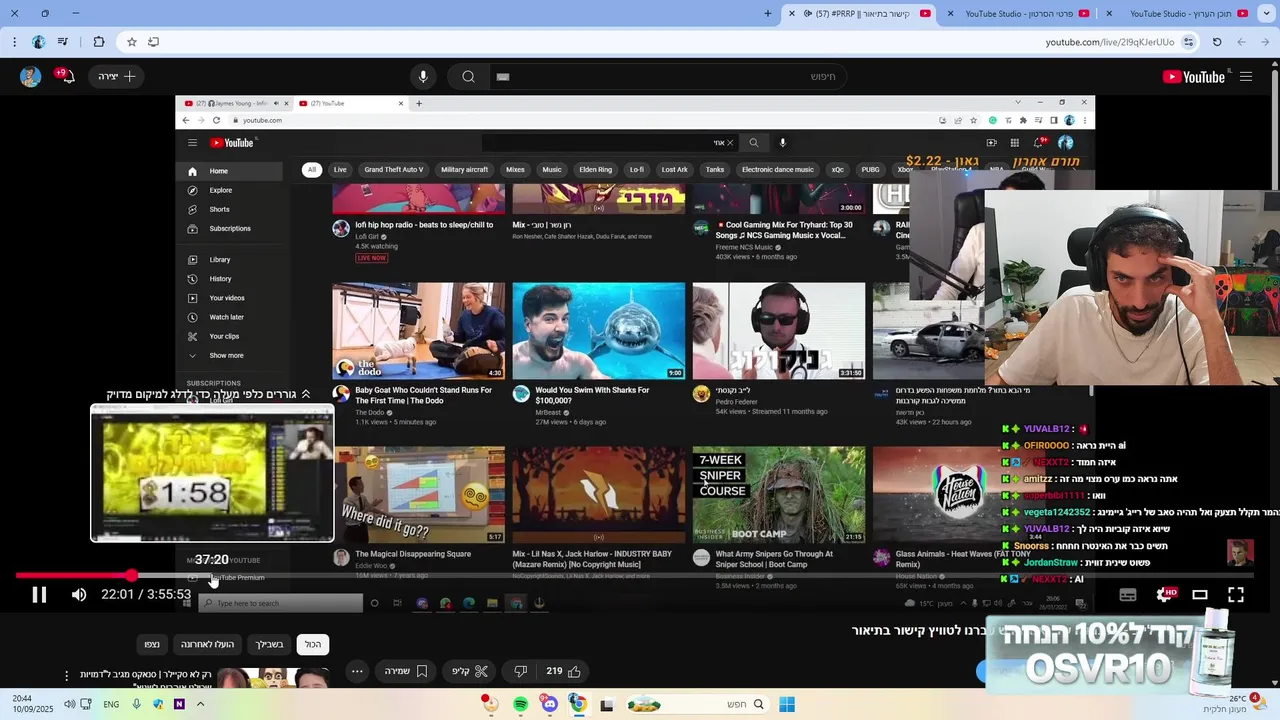View site information icon in address bar

(1188, 42)
